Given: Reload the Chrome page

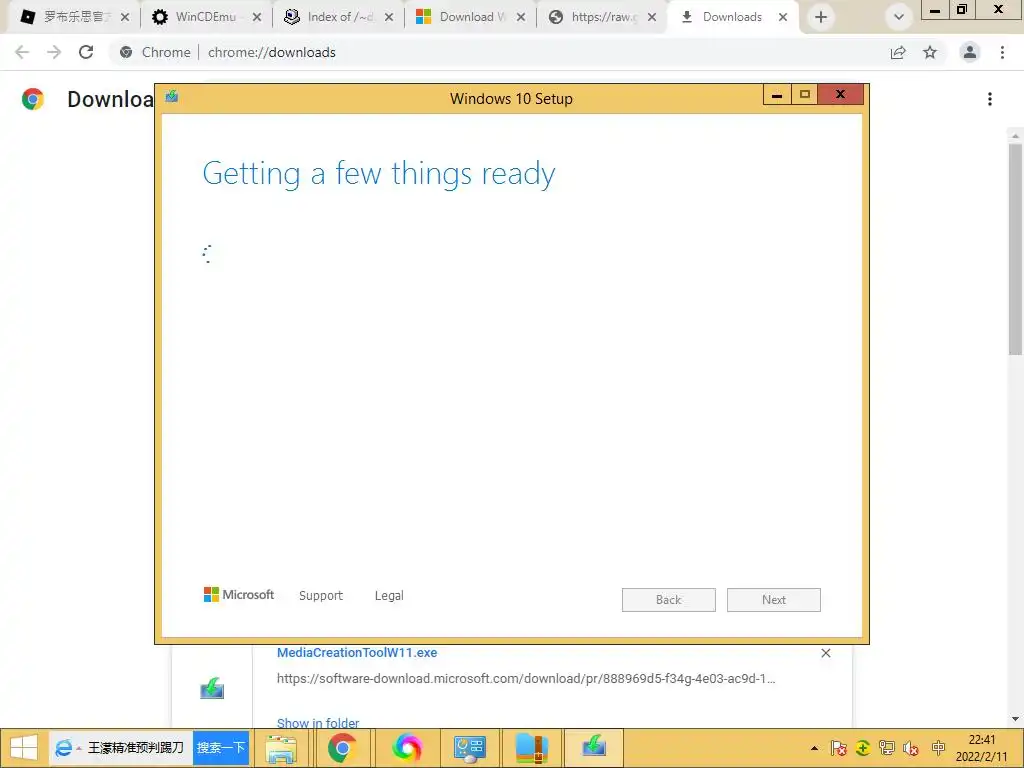Looking at the screenshot, I should point(86,52).
